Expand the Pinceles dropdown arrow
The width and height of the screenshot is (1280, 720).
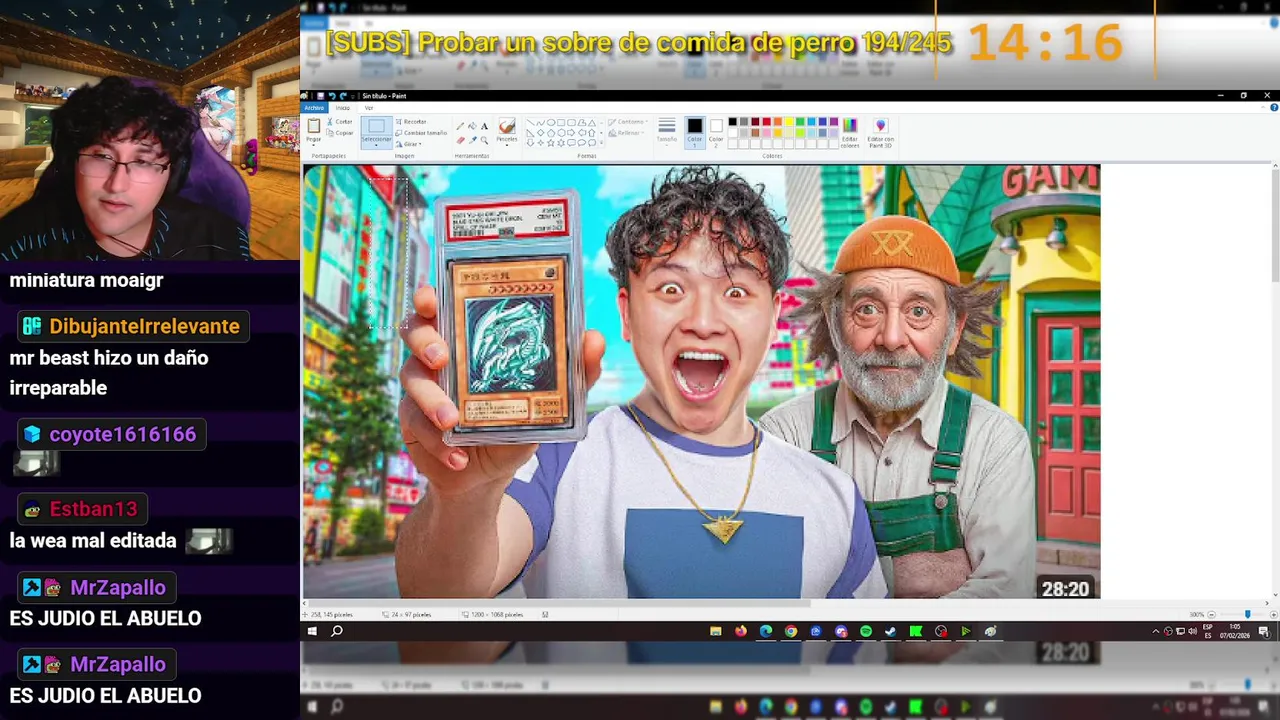pyautogui.click(x=507, y=145)
